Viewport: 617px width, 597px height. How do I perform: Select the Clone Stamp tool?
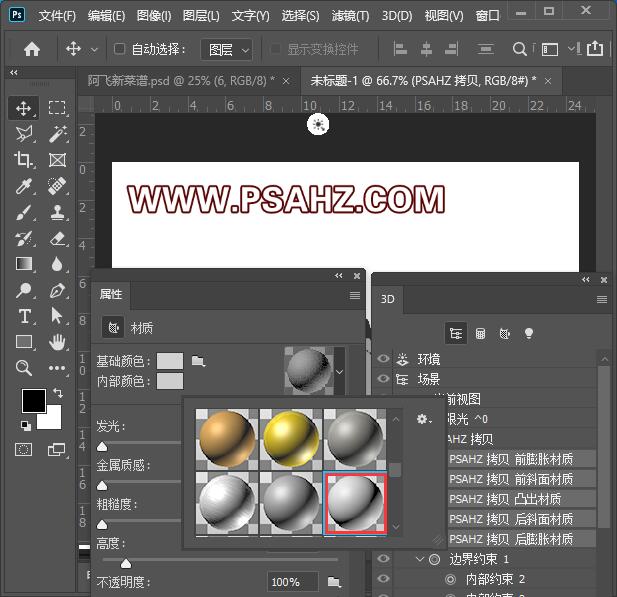pos(57,213)
